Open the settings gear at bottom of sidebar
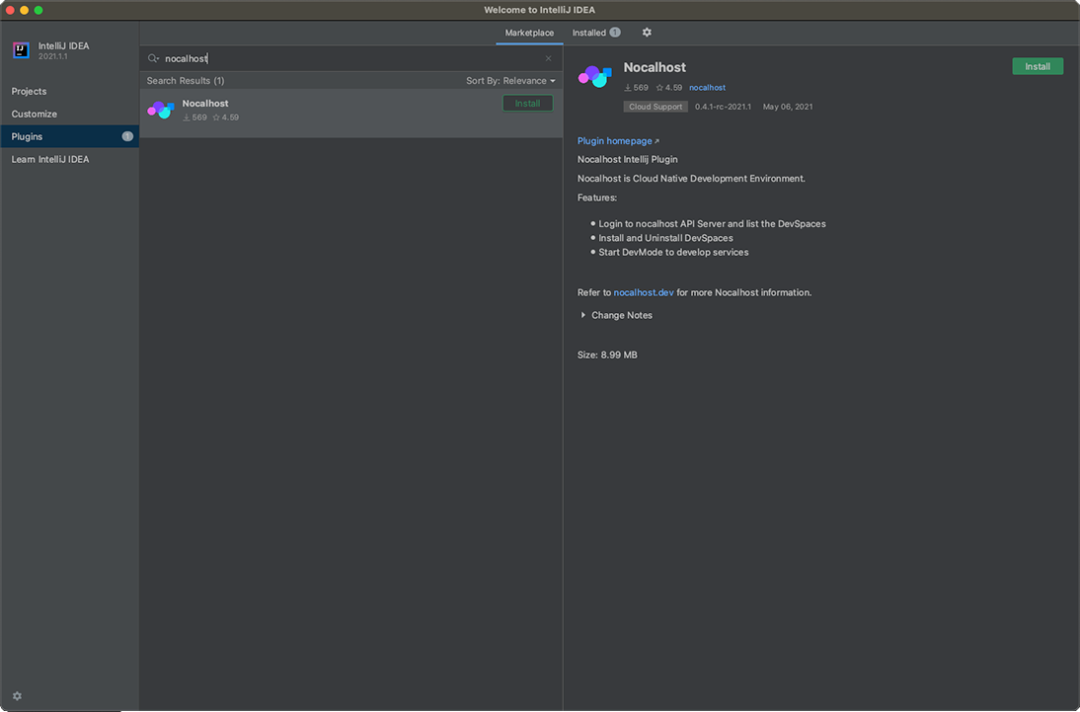 pos(16,695)
